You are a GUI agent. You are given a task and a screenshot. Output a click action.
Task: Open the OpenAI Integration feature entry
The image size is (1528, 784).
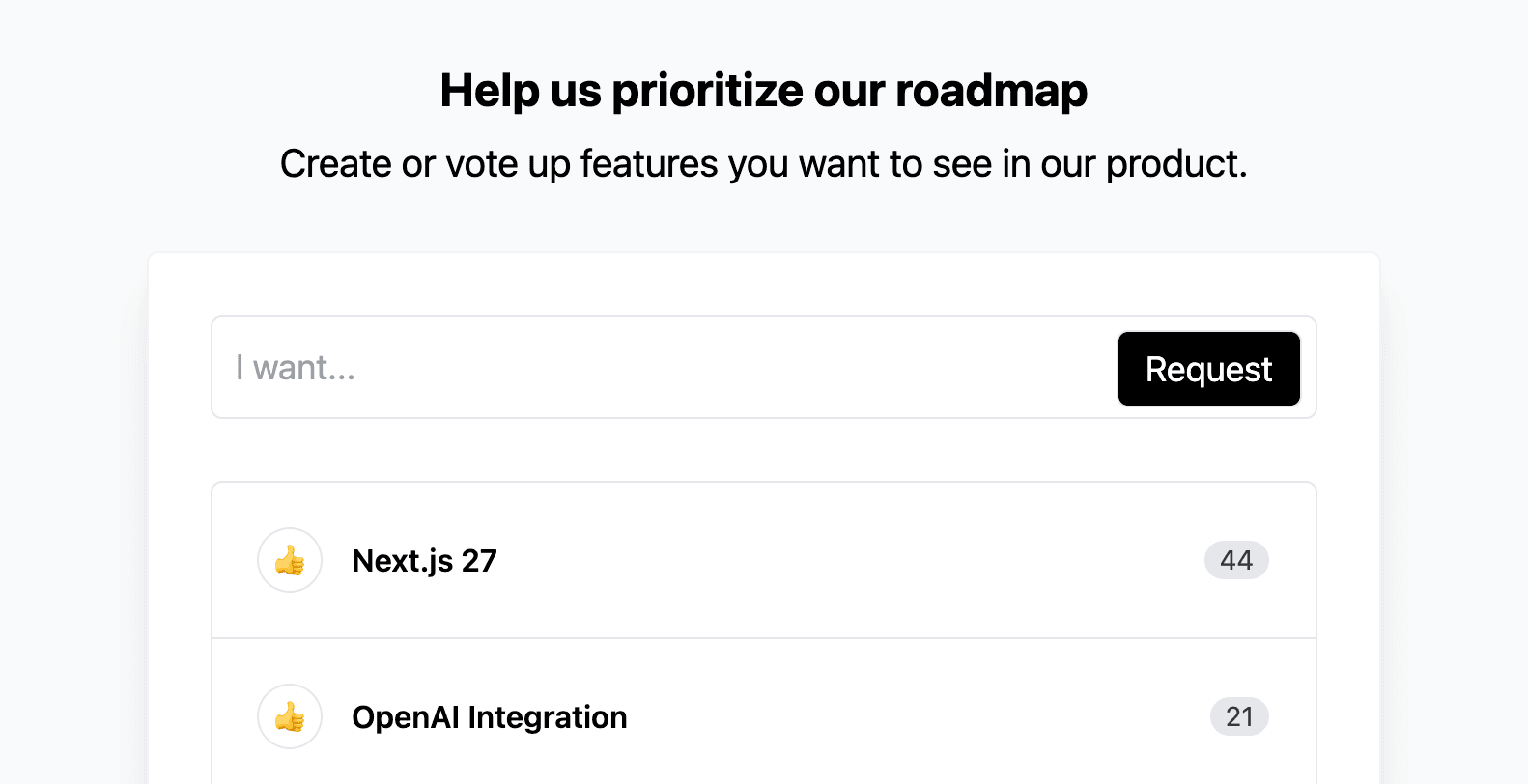tap(489, 716)
